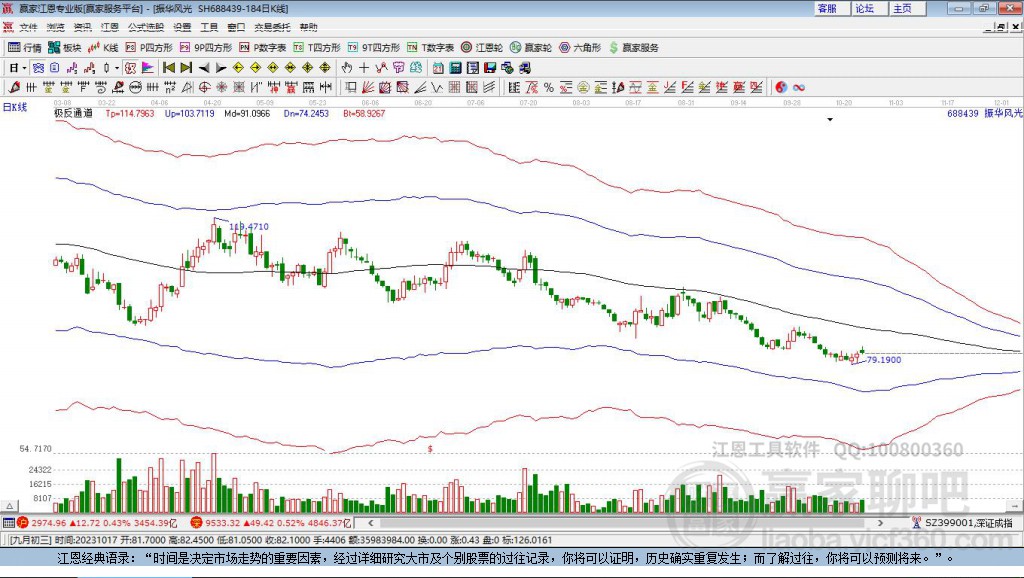Jump to the first bar arrow
The image size is (1024, 578).
[168, 67]
